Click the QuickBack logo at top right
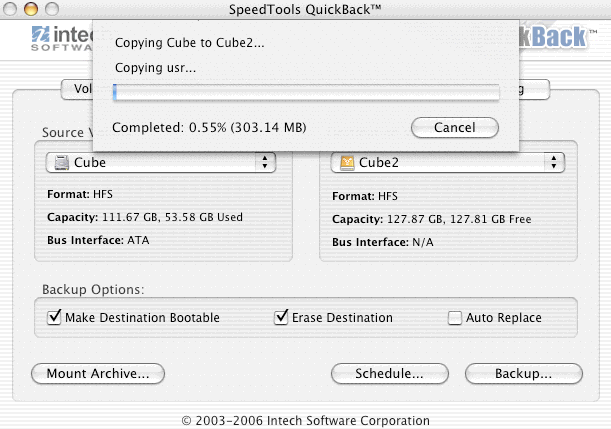Screen dimensions: 611x429 click(x=558, y=37)
